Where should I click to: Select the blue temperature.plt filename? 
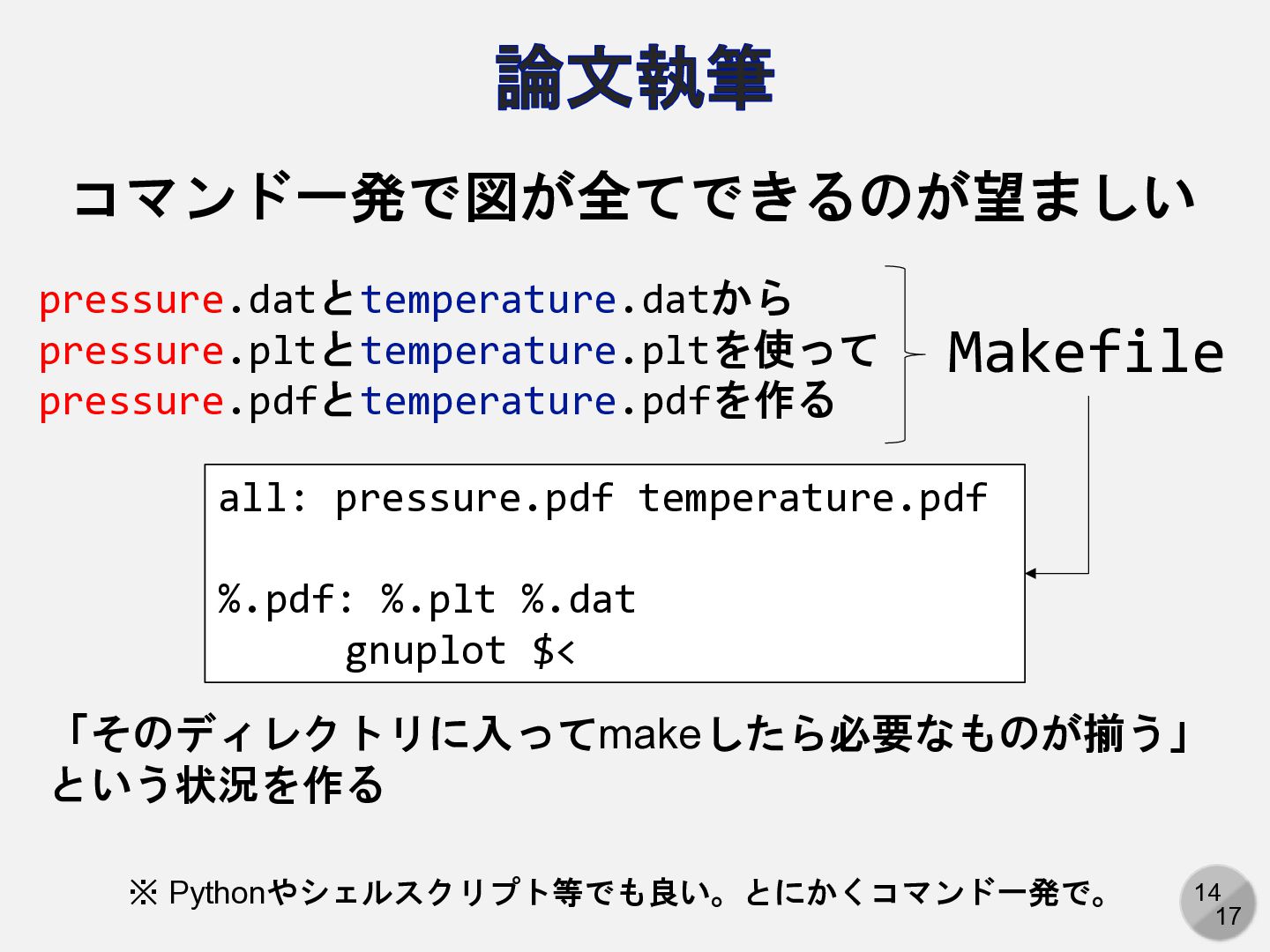point(534,351)
